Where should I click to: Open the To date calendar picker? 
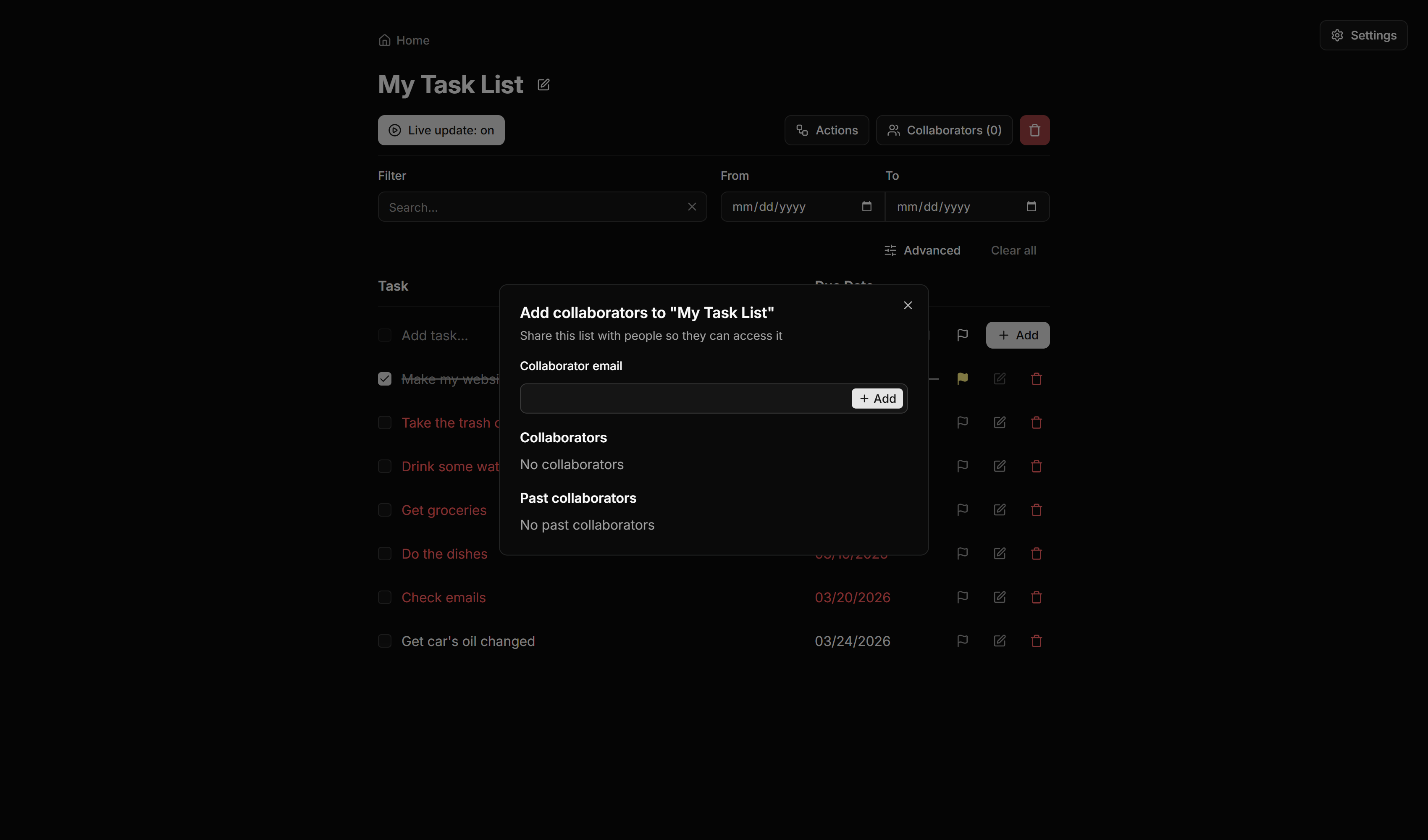click(x=1031, y=206)
